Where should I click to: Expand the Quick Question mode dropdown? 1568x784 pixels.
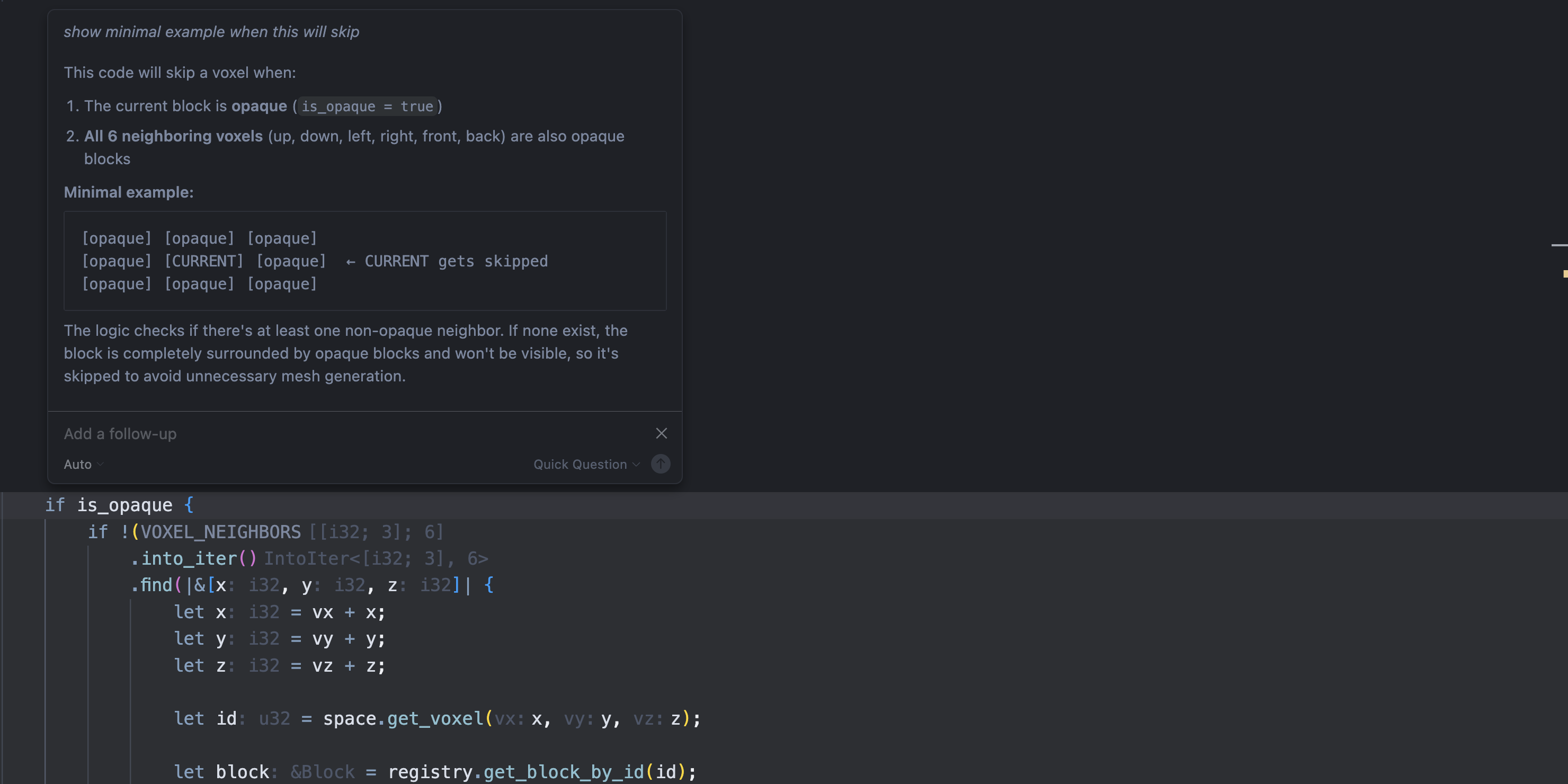[586, 465]
